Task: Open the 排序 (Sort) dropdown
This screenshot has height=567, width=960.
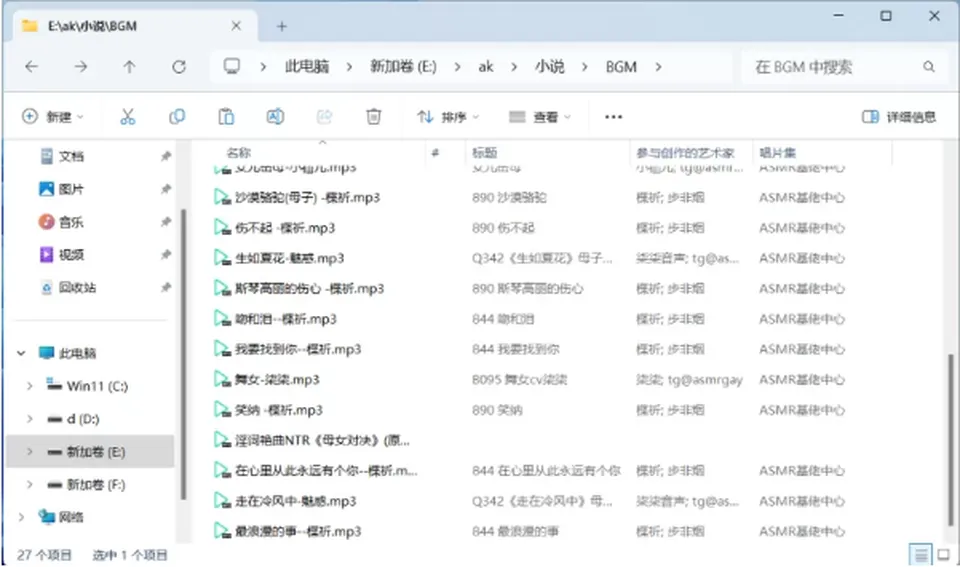Action: [448, 116]
